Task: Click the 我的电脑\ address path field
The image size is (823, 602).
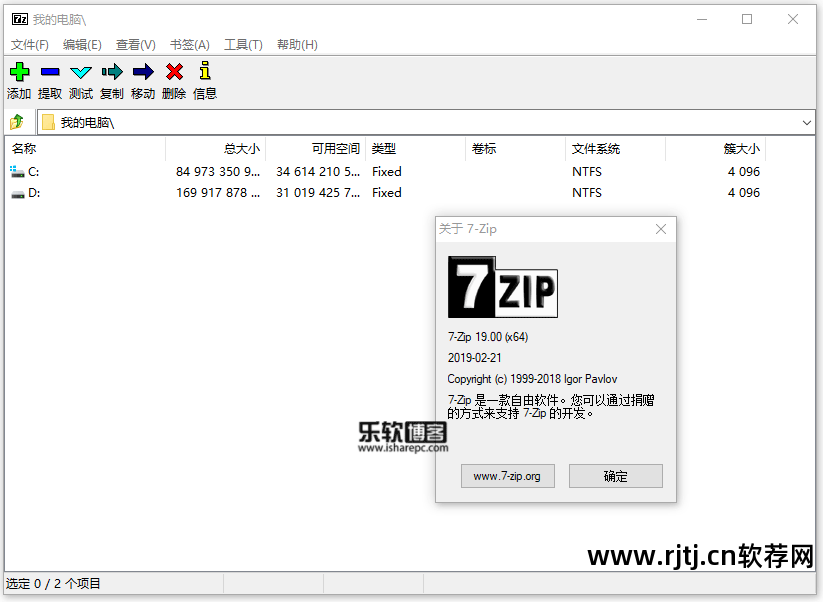Action: tap(426, 123)
